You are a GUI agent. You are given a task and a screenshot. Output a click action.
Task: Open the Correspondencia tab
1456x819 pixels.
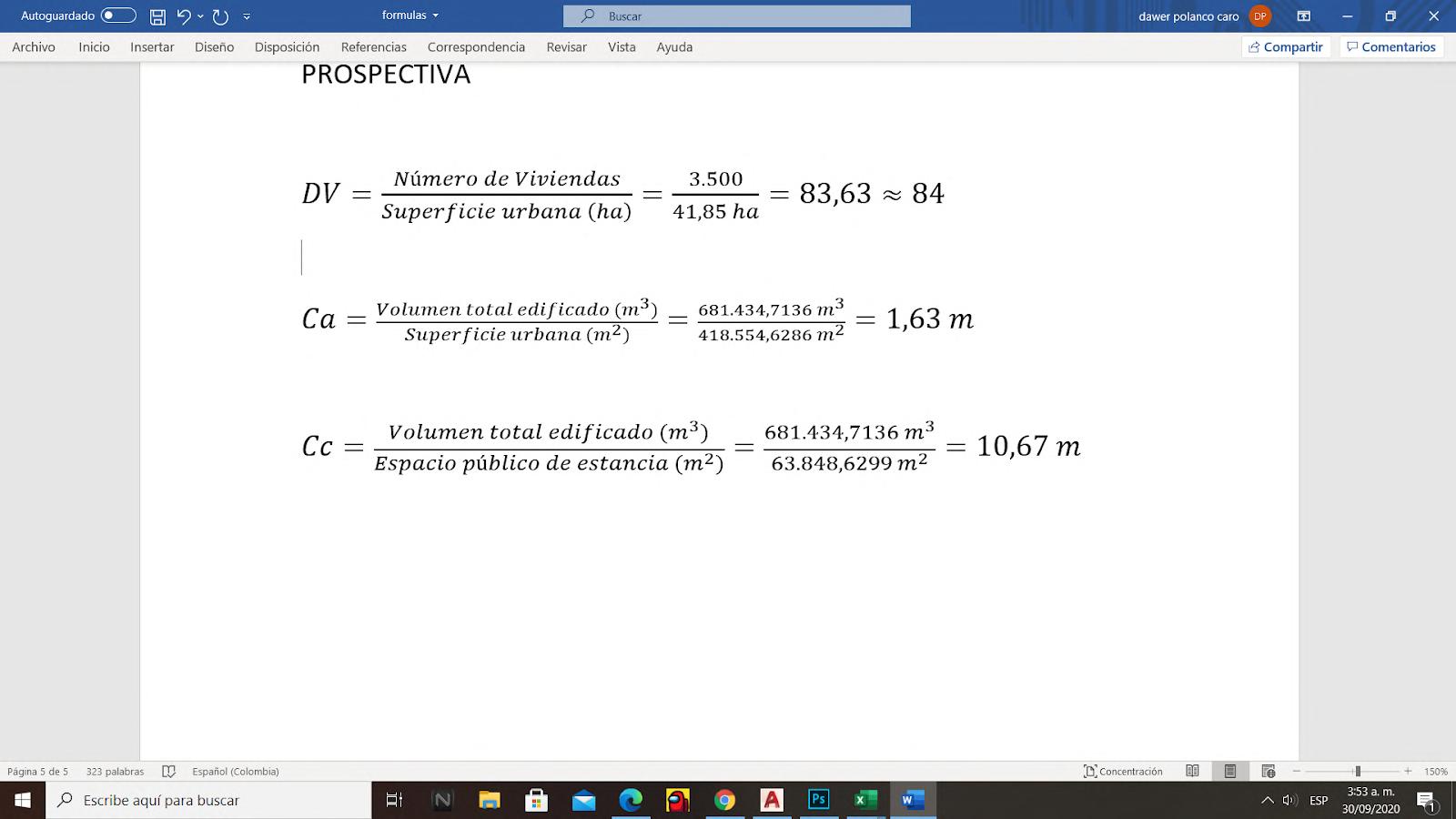pyautogui.click(x=476, y=47)
